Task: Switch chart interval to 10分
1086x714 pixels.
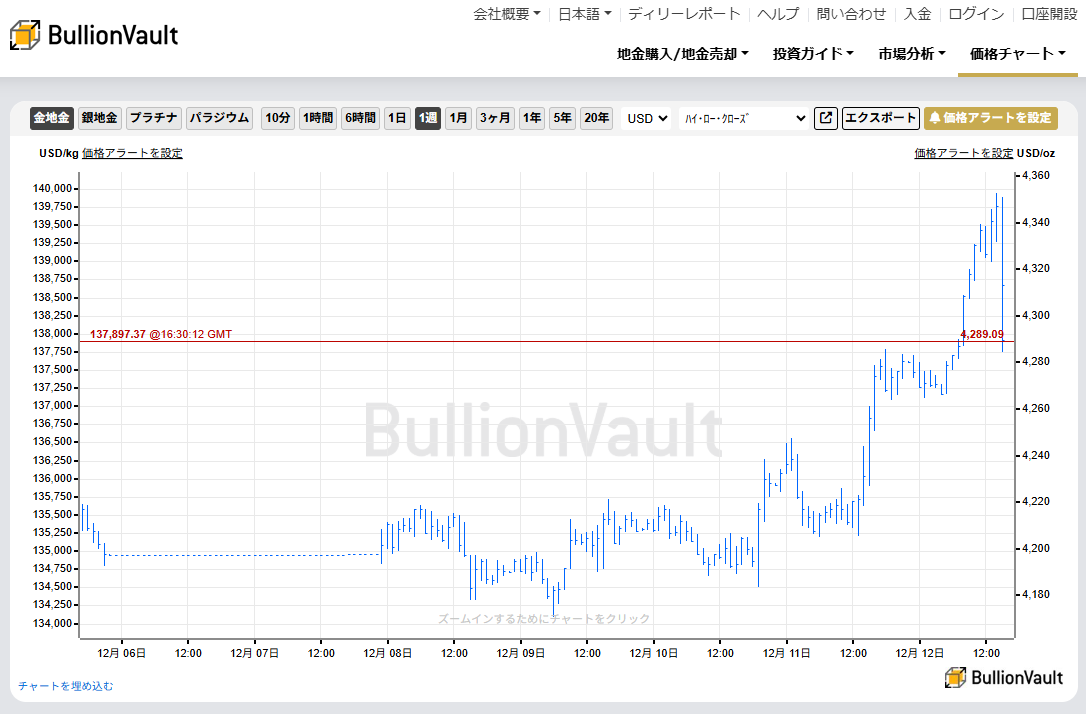Action: 277,118
